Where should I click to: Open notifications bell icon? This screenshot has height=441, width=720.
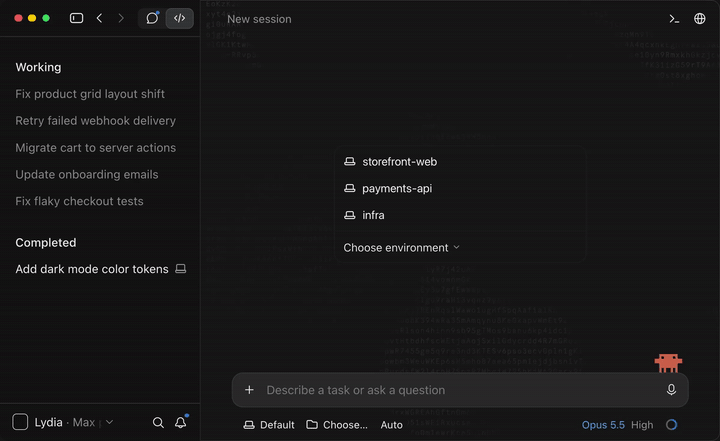click(x=181, y=422)
